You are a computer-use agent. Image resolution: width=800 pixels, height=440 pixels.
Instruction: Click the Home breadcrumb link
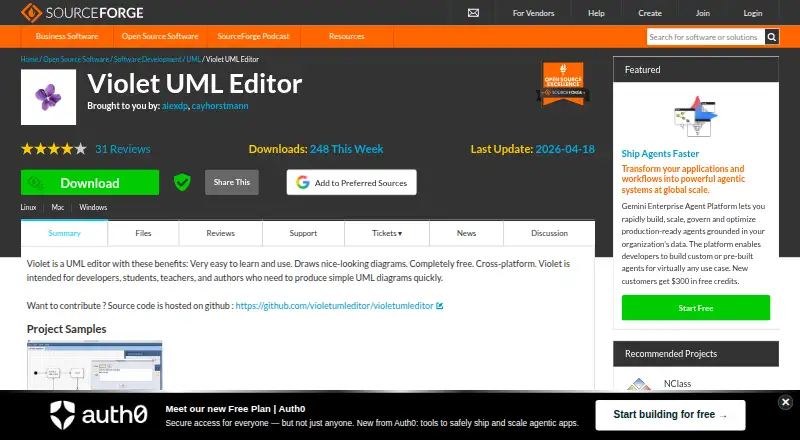[29, 59]
